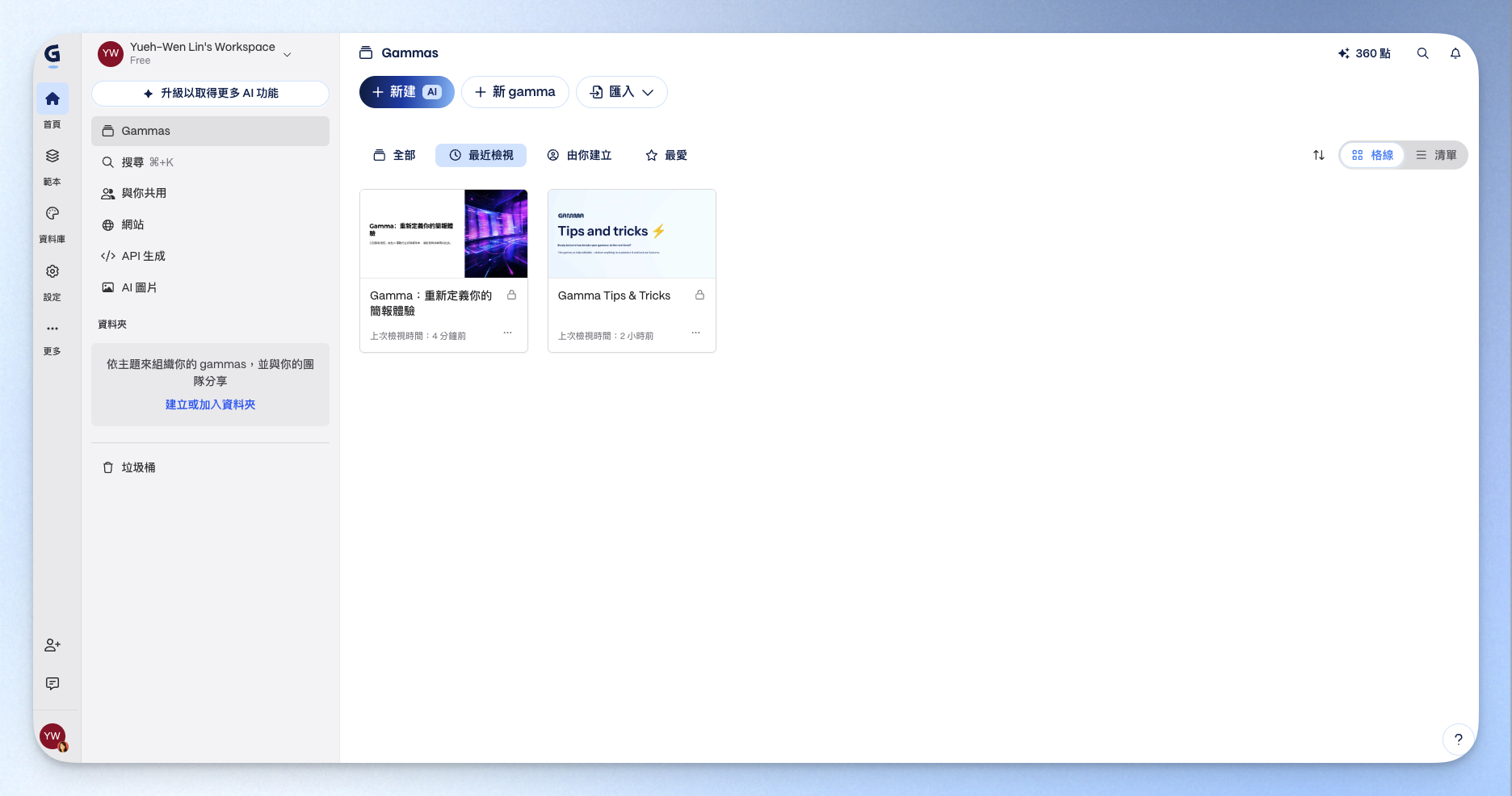The width and height of the screenshot is (1512, 796).
Task: Select the 由你建立 filter tab
Action: tap(579, 155)
